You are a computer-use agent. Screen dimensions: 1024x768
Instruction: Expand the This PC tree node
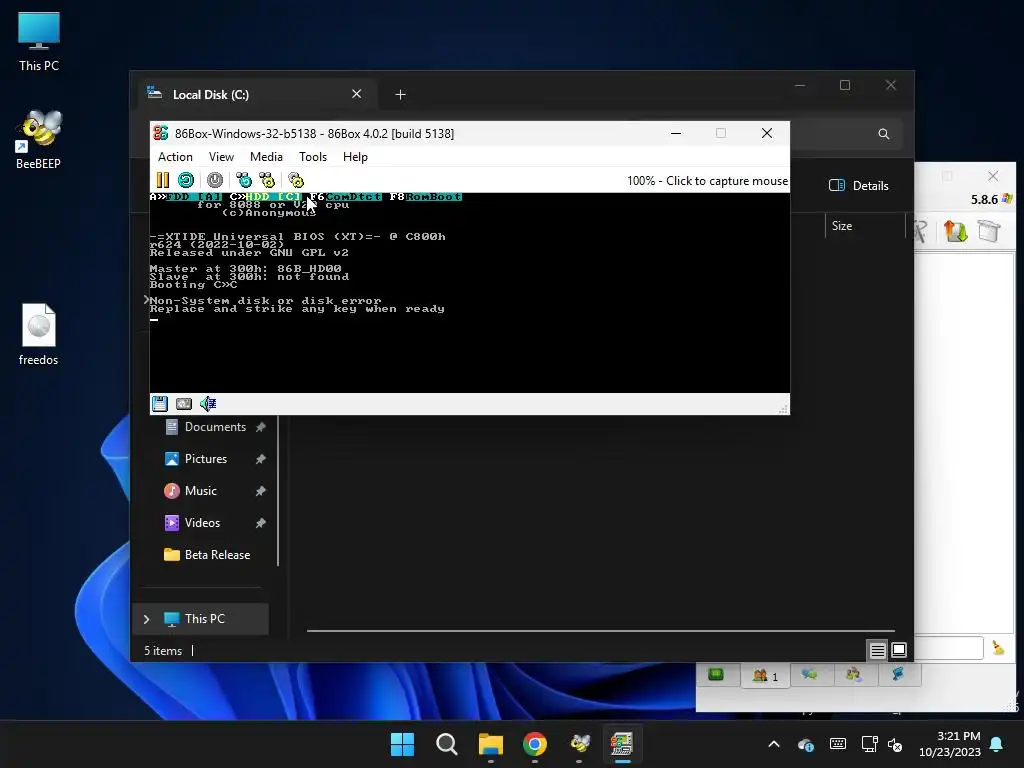click(146, 619)
